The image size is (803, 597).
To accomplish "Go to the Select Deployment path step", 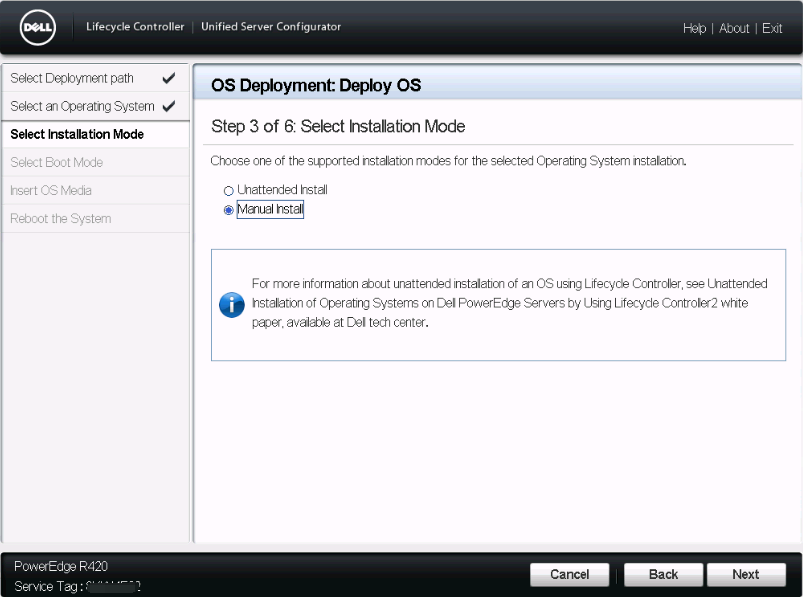I will (72, 78).
